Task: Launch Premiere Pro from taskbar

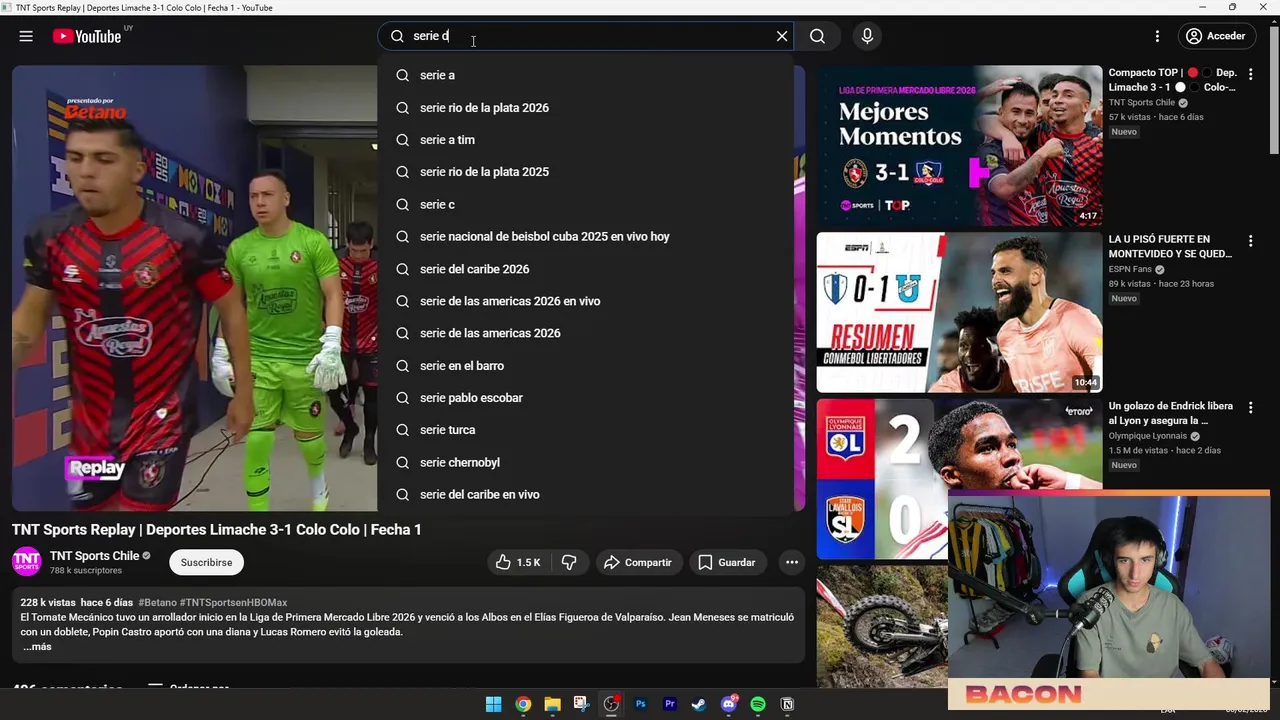Action: 670,705
